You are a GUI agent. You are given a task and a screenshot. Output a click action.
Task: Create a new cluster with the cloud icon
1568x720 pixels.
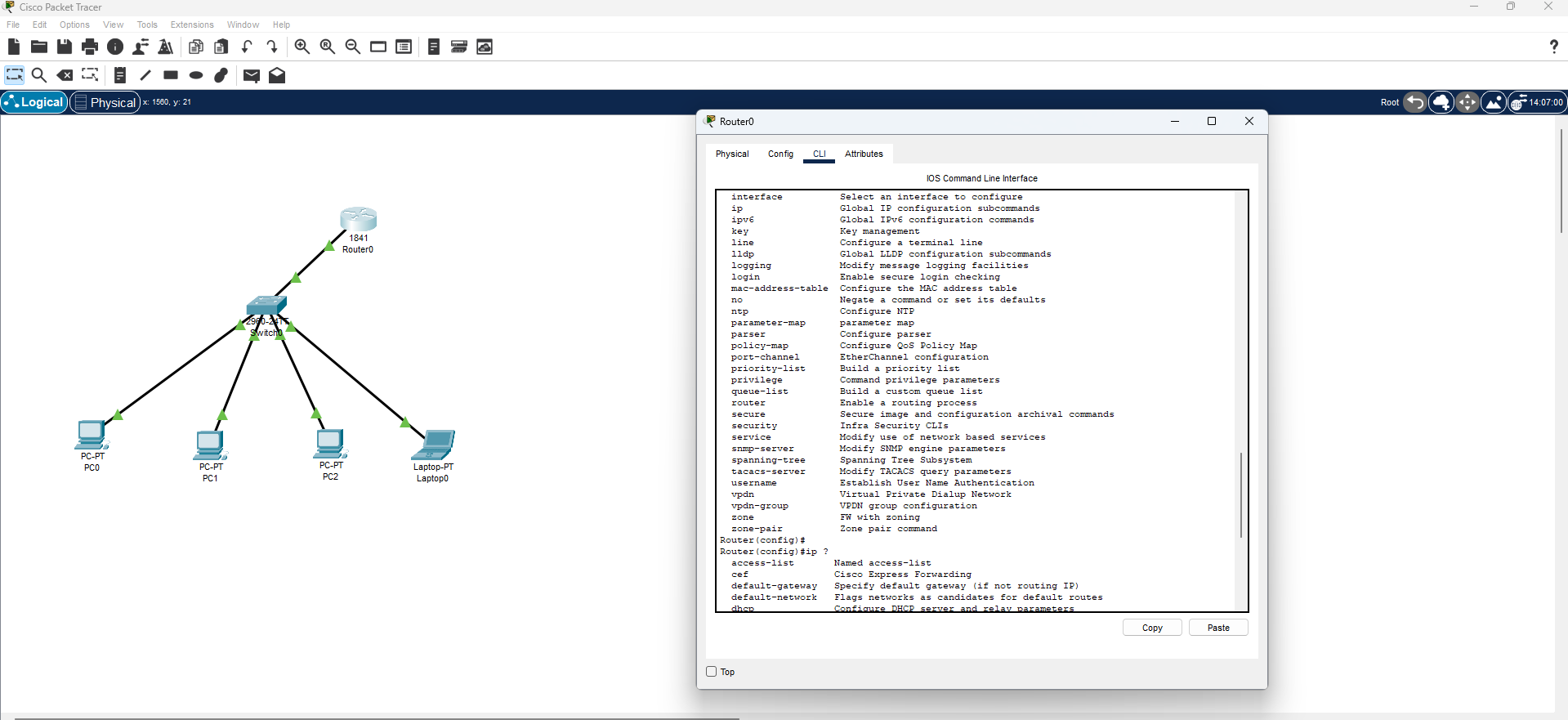tap(1441, 102)
